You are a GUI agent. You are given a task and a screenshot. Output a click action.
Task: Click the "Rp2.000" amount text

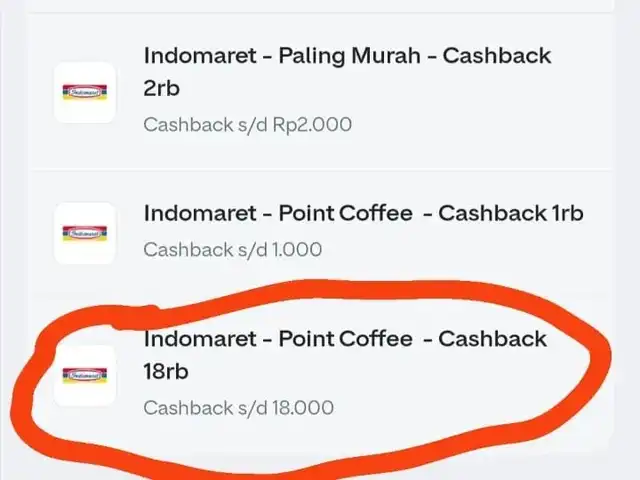point(312,124)
